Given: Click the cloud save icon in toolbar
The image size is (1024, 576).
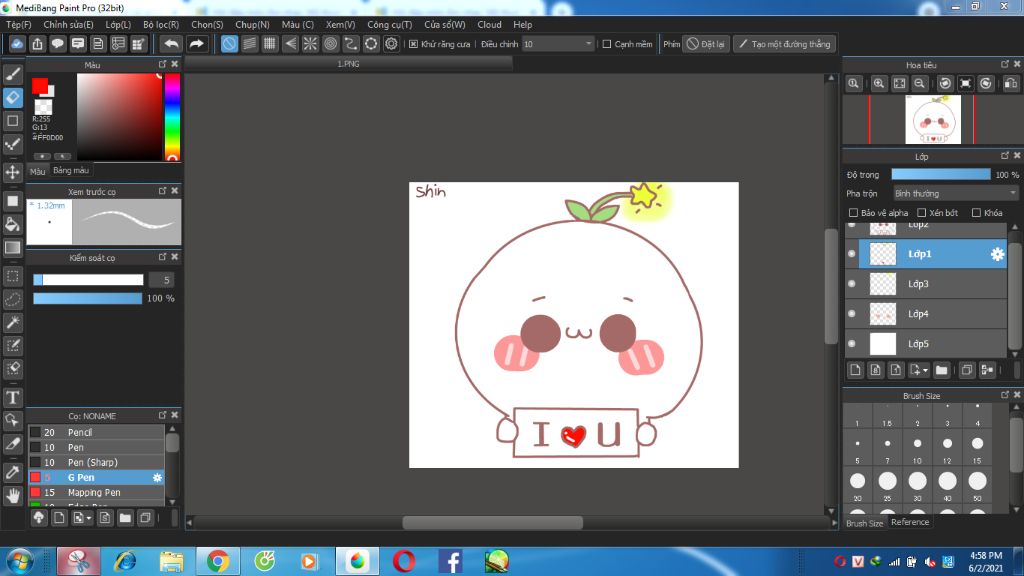Looking at the screenshot, I should [17, 44].
